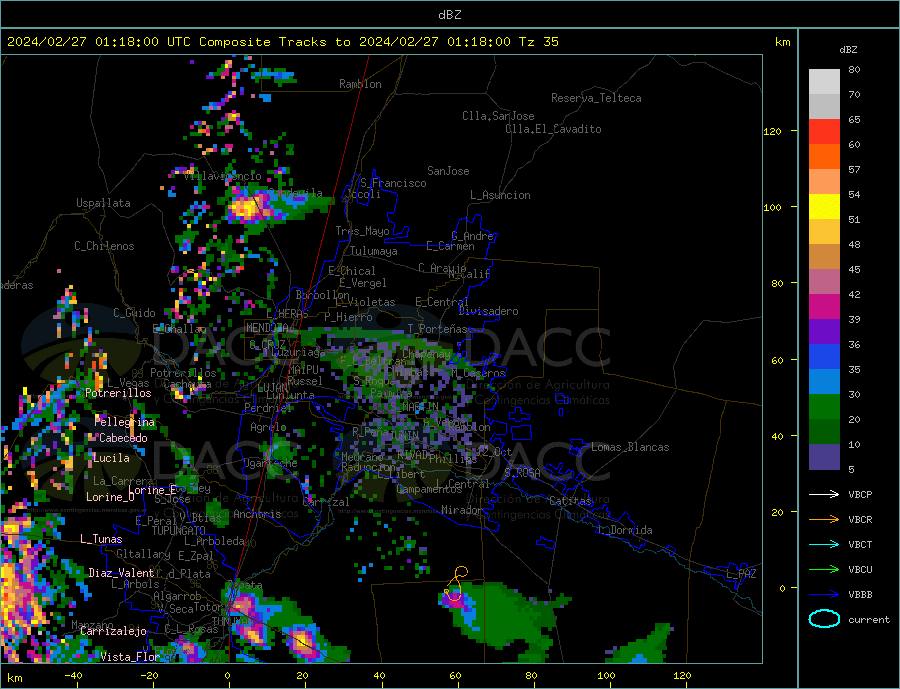The height and width of the screenshot is (689, 900).
Task: Click the 57 value on dBZ scale
Action: (x=854, y=169)
